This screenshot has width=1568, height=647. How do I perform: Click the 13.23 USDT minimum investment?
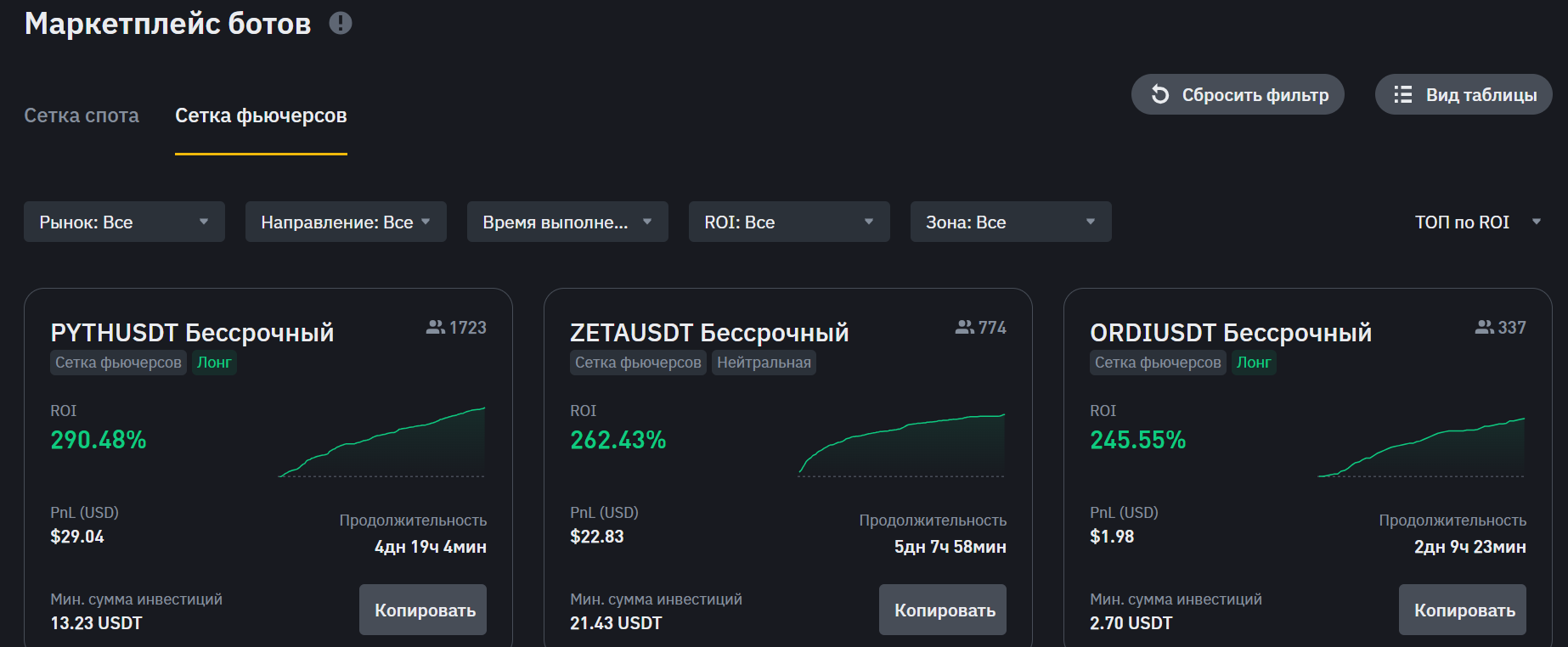tap(97, 623)
